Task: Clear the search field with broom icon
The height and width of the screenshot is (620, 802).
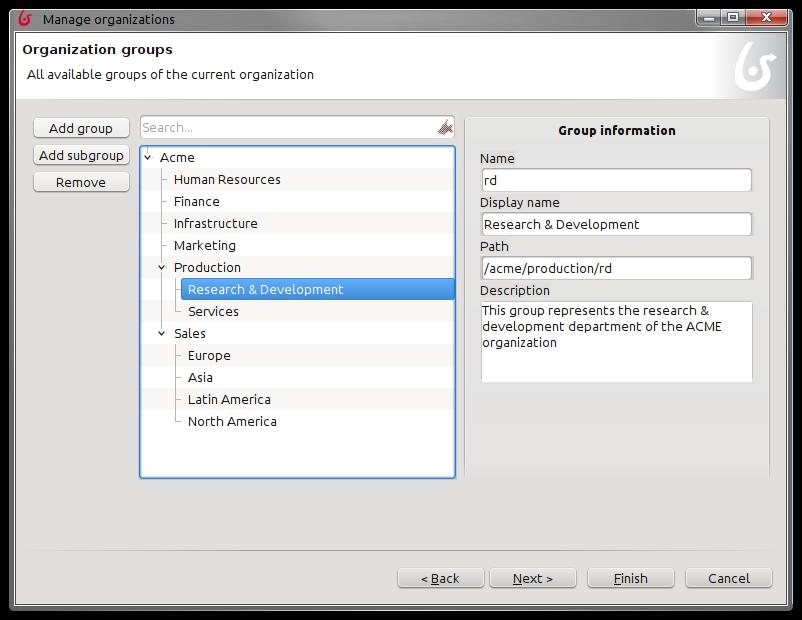Action: point(445,127)
